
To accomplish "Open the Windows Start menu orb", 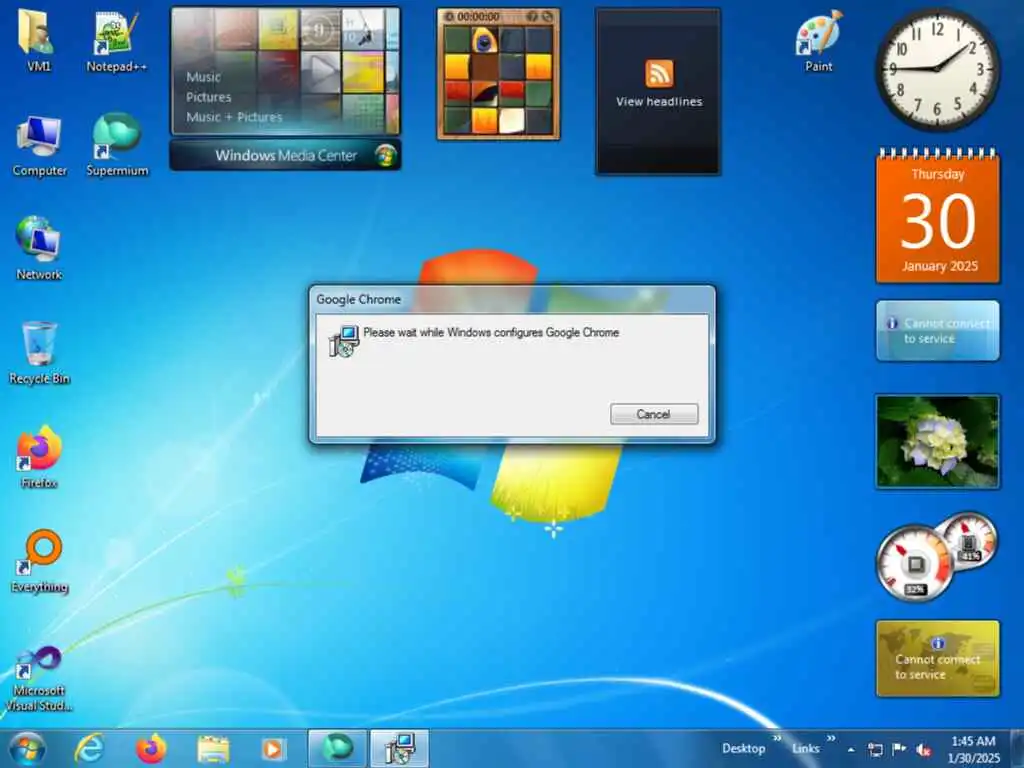I will [x=27, y=748].
